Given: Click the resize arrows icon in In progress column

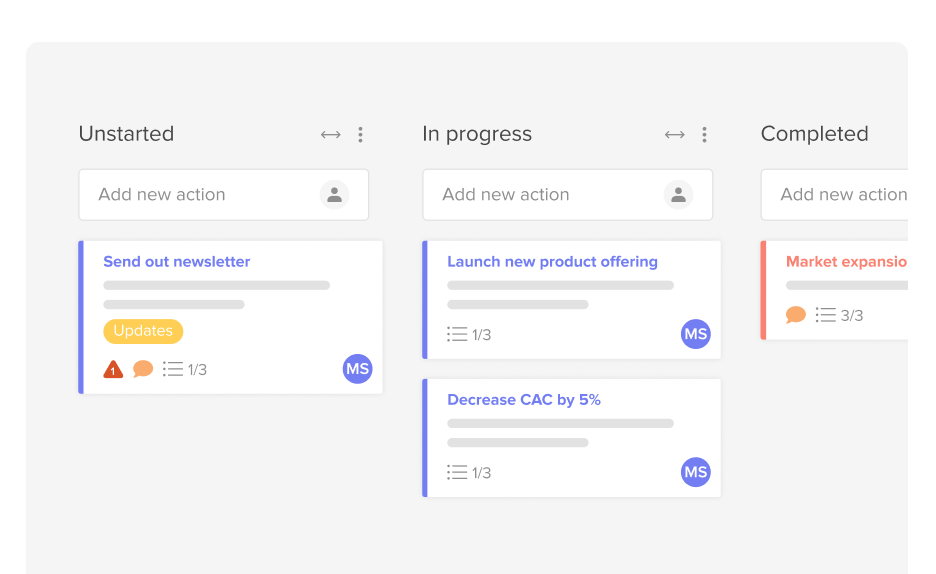Looking at the screenshot, I should (675, 135).
